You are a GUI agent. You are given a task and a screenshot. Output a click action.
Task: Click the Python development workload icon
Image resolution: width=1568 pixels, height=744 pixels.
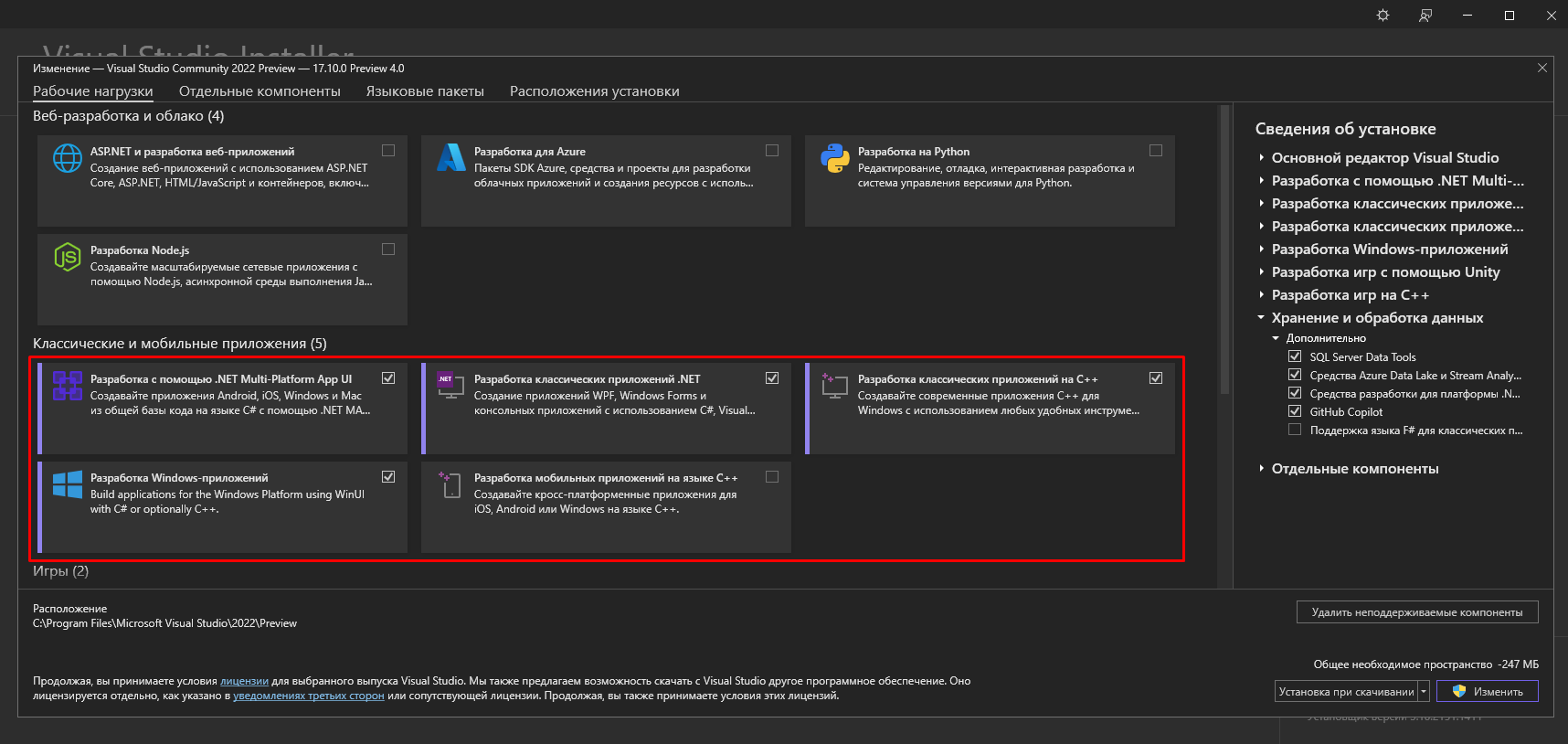click(x=834, y=158)
